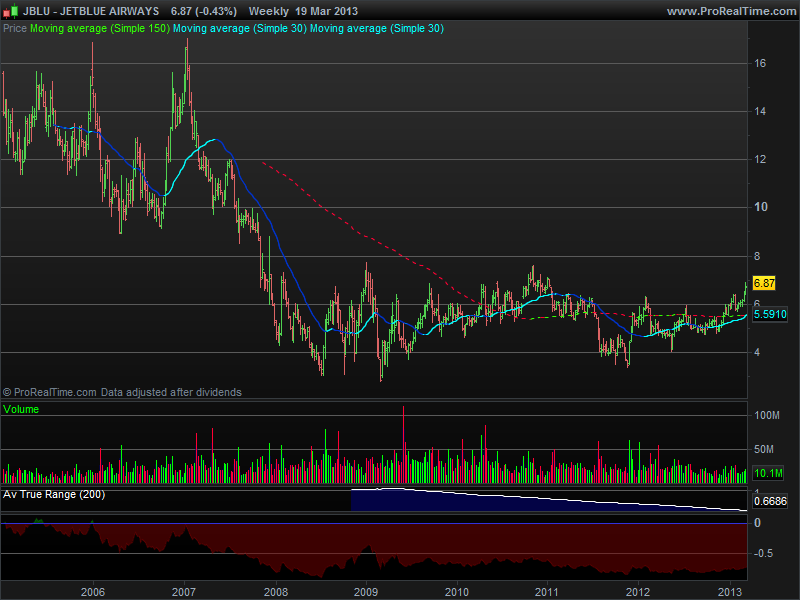Image resolution: width=800 pixels, height=600 pixels.
Task: Click the 100M level on the volume axis
Action: point(767,415)
